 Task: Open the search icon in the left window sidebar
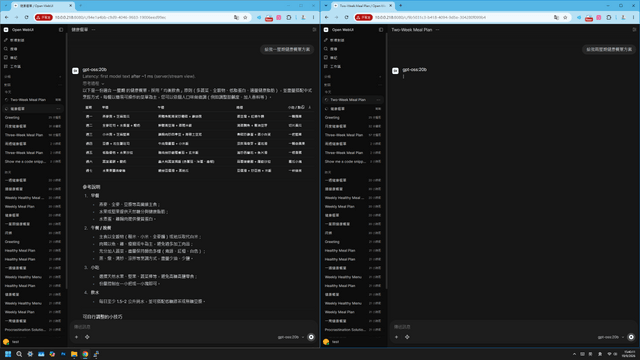click(6, 49)
